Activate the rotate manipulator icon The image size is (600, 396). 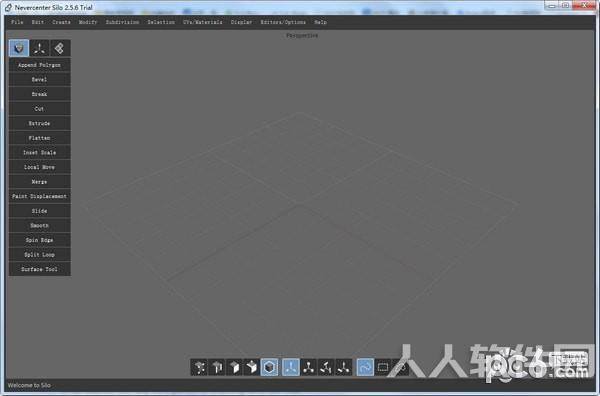[x=326, y=367]
